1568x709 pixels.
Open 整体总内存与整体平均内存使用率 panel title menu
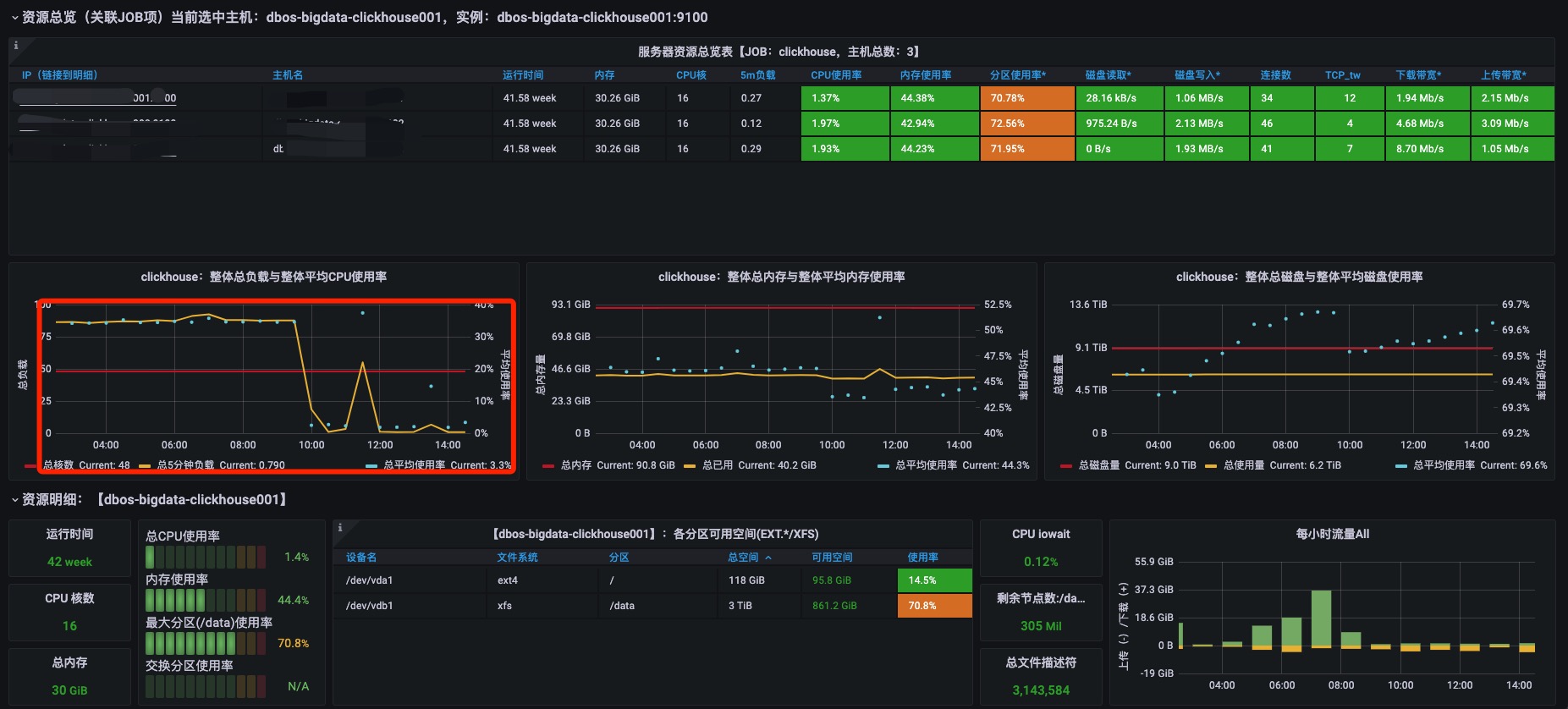(x=782, y=277)
